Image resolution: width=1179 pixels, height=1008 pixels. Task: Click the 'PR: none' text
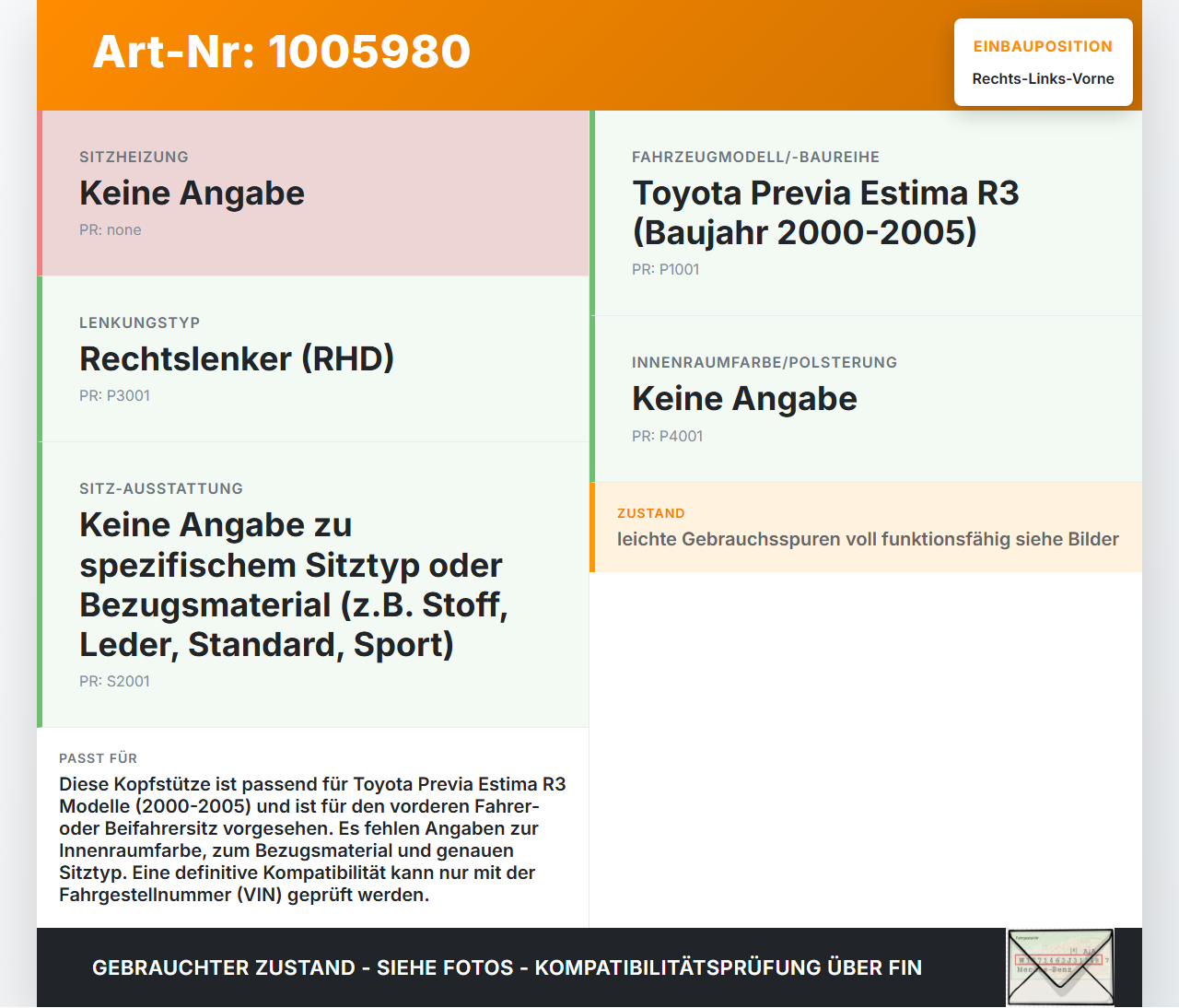click(x=111, y=230)
